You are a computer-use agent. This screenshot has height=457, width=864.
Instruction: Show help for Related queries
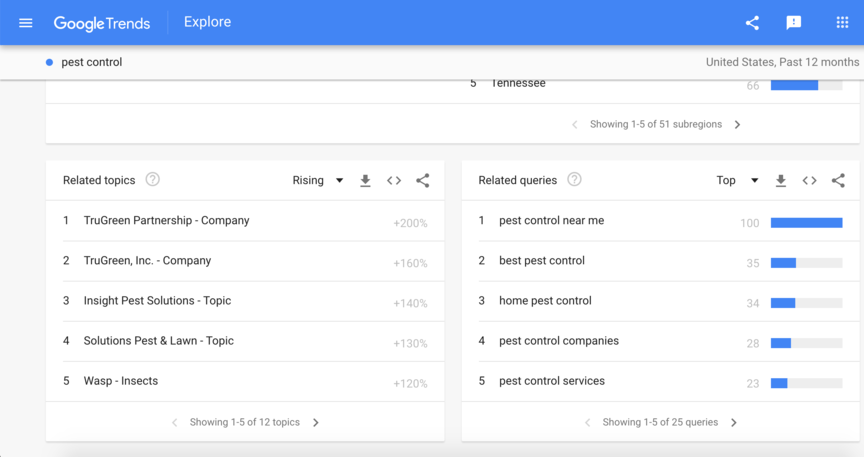coord(574,180)
